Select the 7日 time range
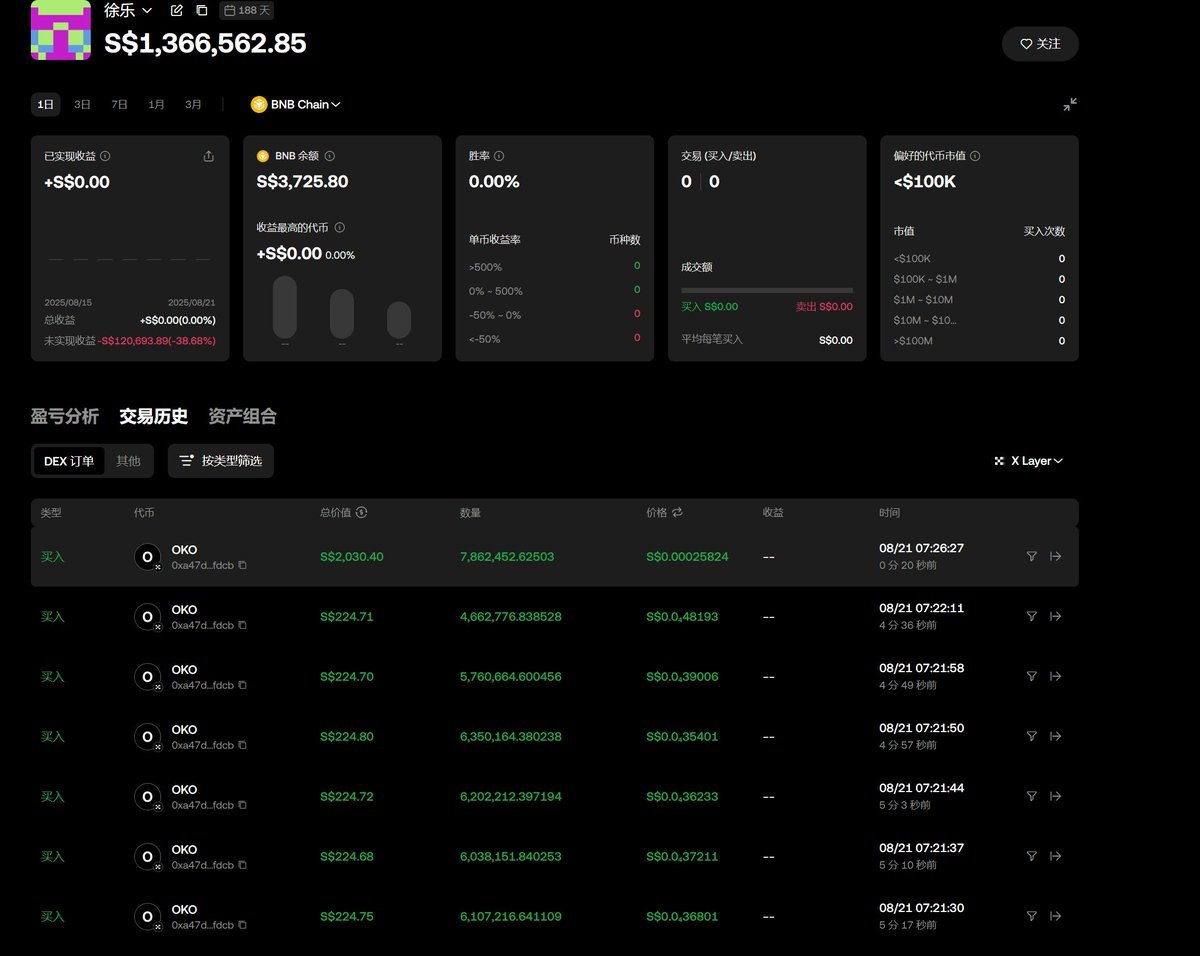Screen dimensions: 1200x956 pos(119,104)
